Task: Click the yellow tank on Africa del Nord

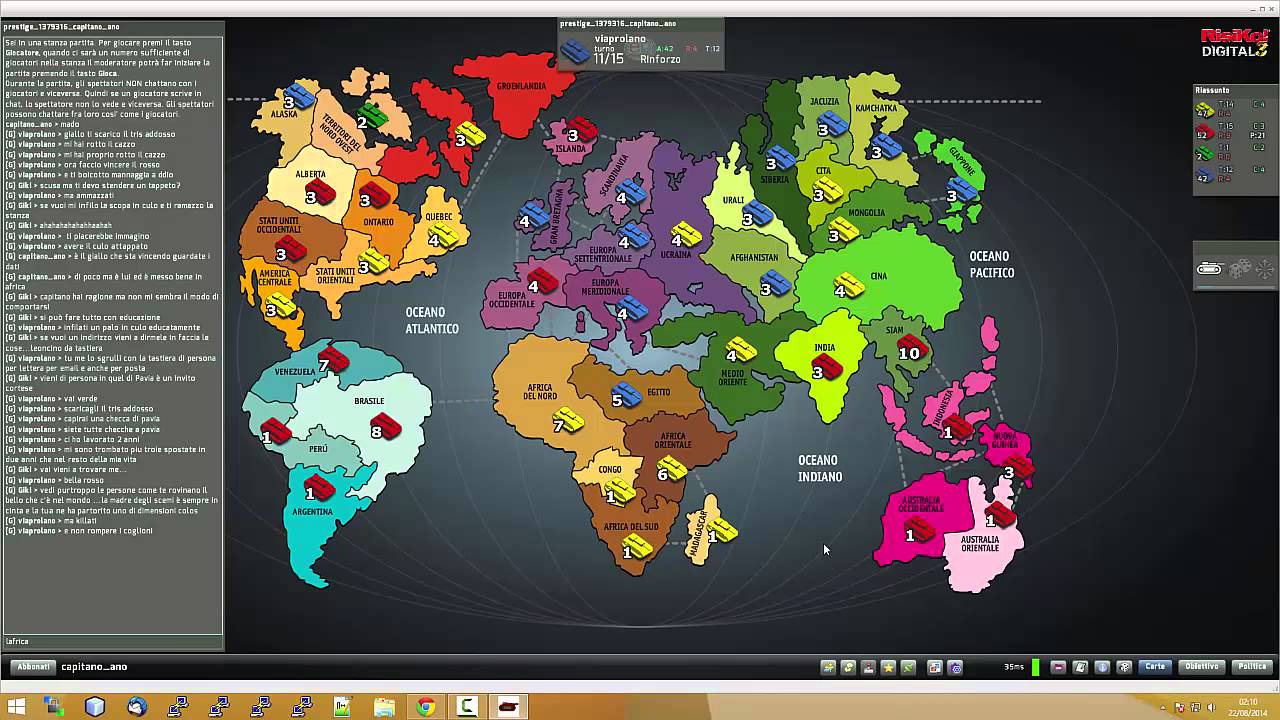Action: tap(568, 421)
